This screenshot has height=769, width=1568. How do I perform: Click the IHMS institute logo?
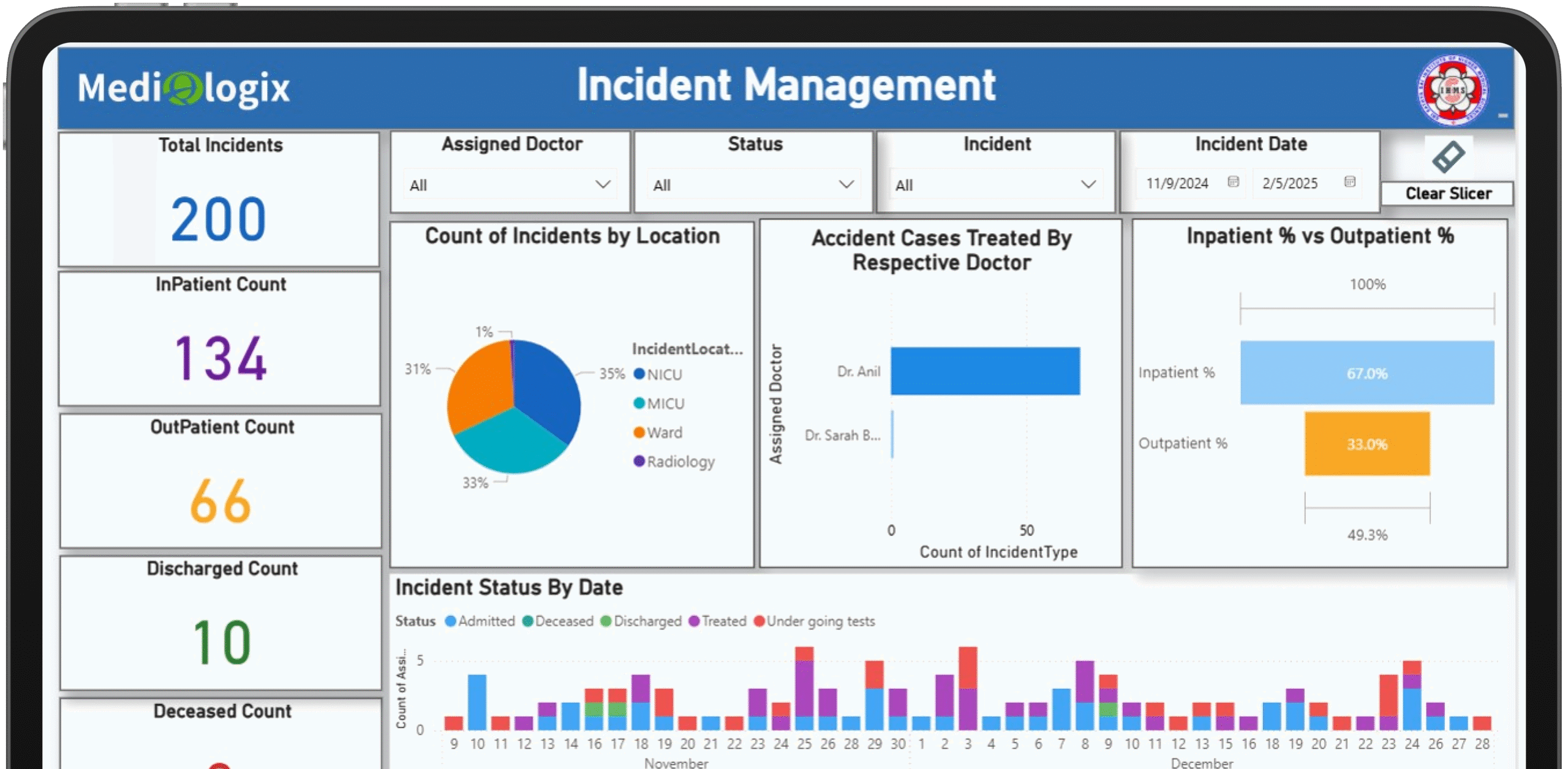(x=1452, y=90)
